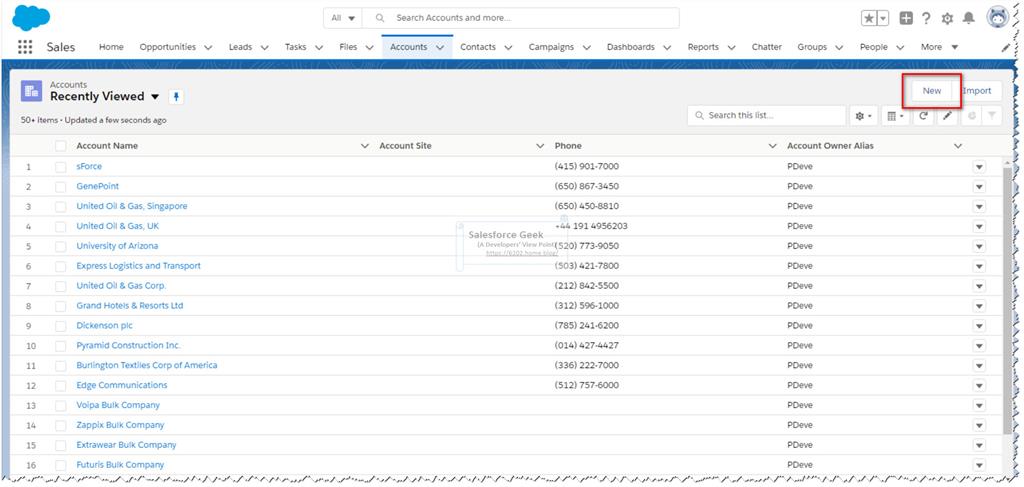Check Grand Hotels & Resorts Ltd checkbox
The image size is (1024, 487).
[61, 306]
